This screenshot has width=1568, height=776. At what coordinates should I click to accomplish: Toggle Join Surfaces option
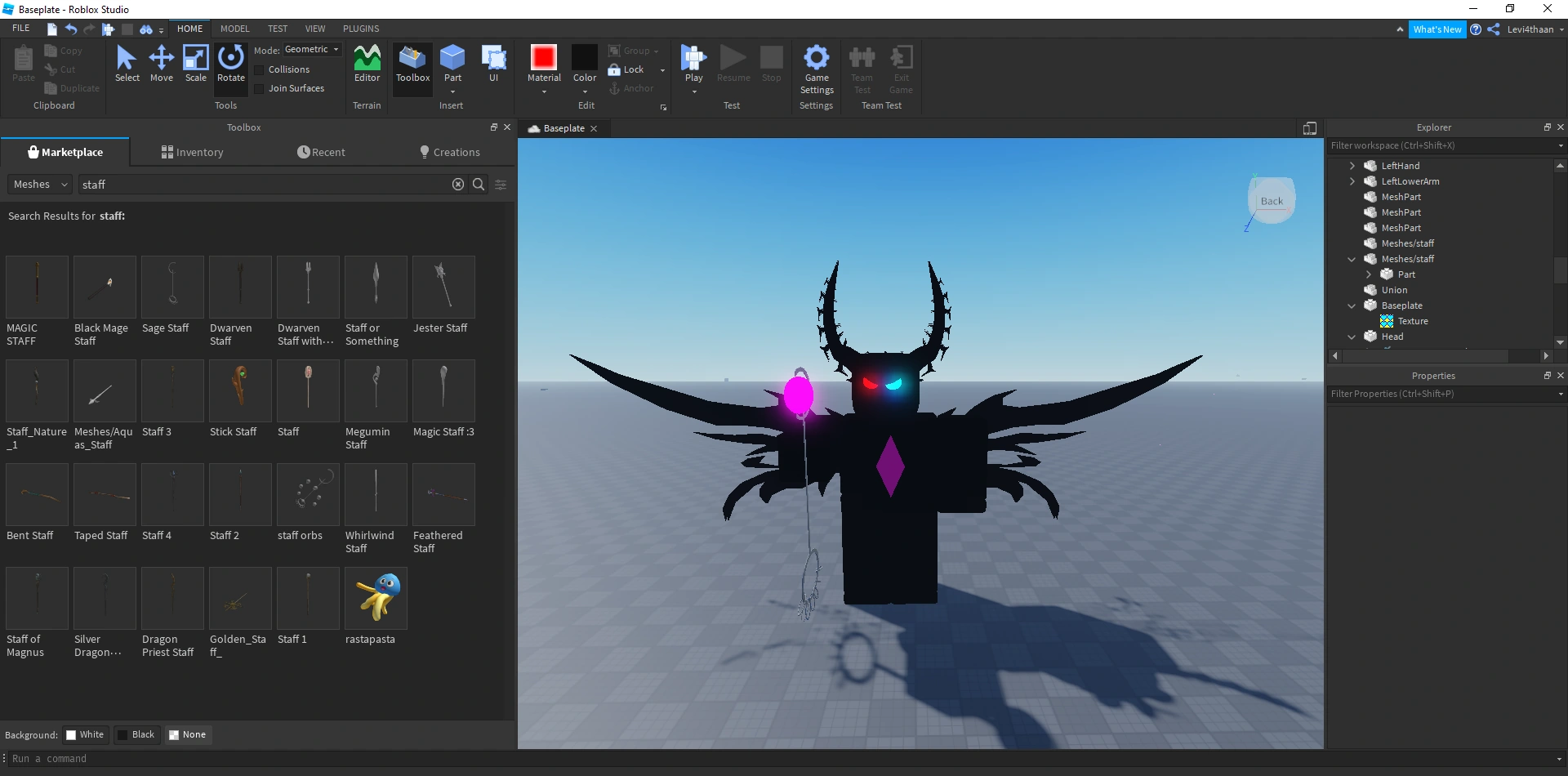[259, 88]
